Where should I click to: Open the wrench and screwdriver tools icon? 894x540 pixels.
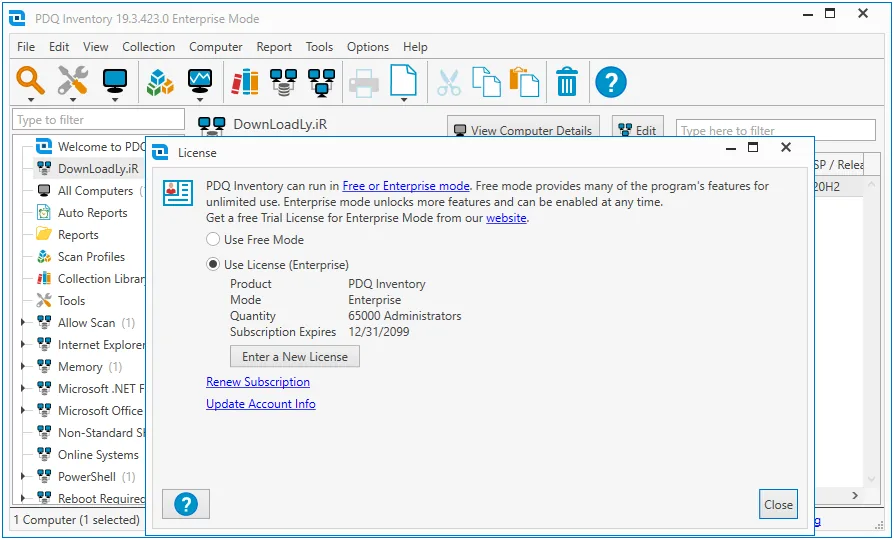point(72,80)
